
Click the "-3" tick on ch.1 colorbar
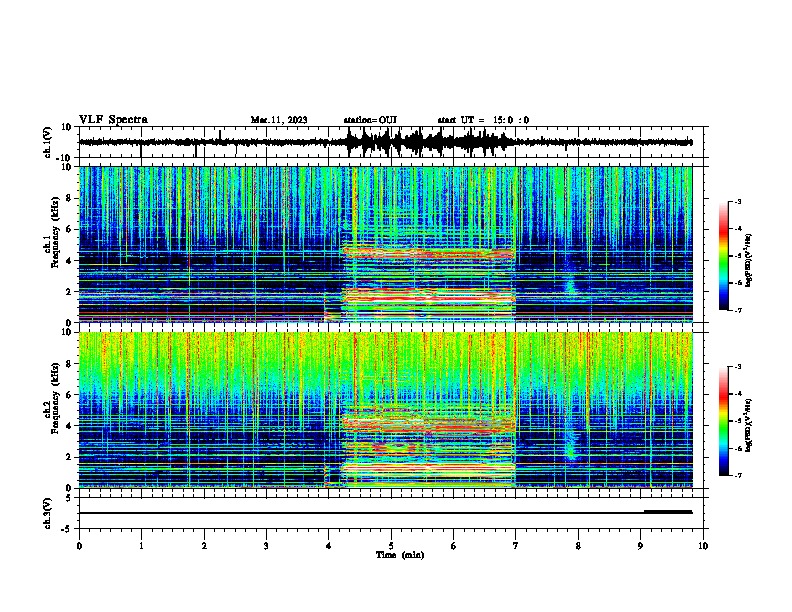(737, 201)
